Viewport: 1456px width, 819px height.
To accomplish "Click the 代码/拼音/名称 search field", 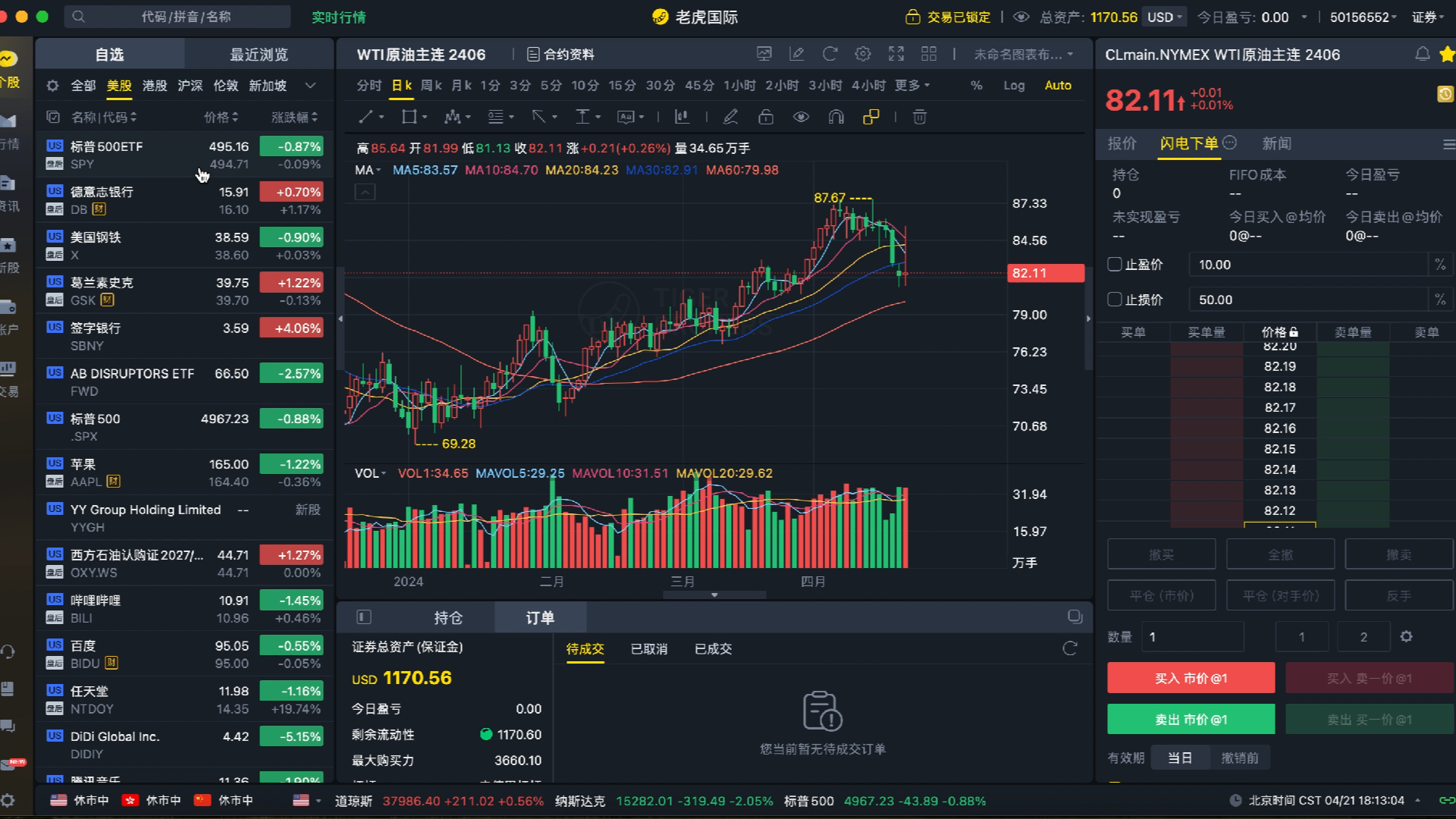I will coord(182,16).
